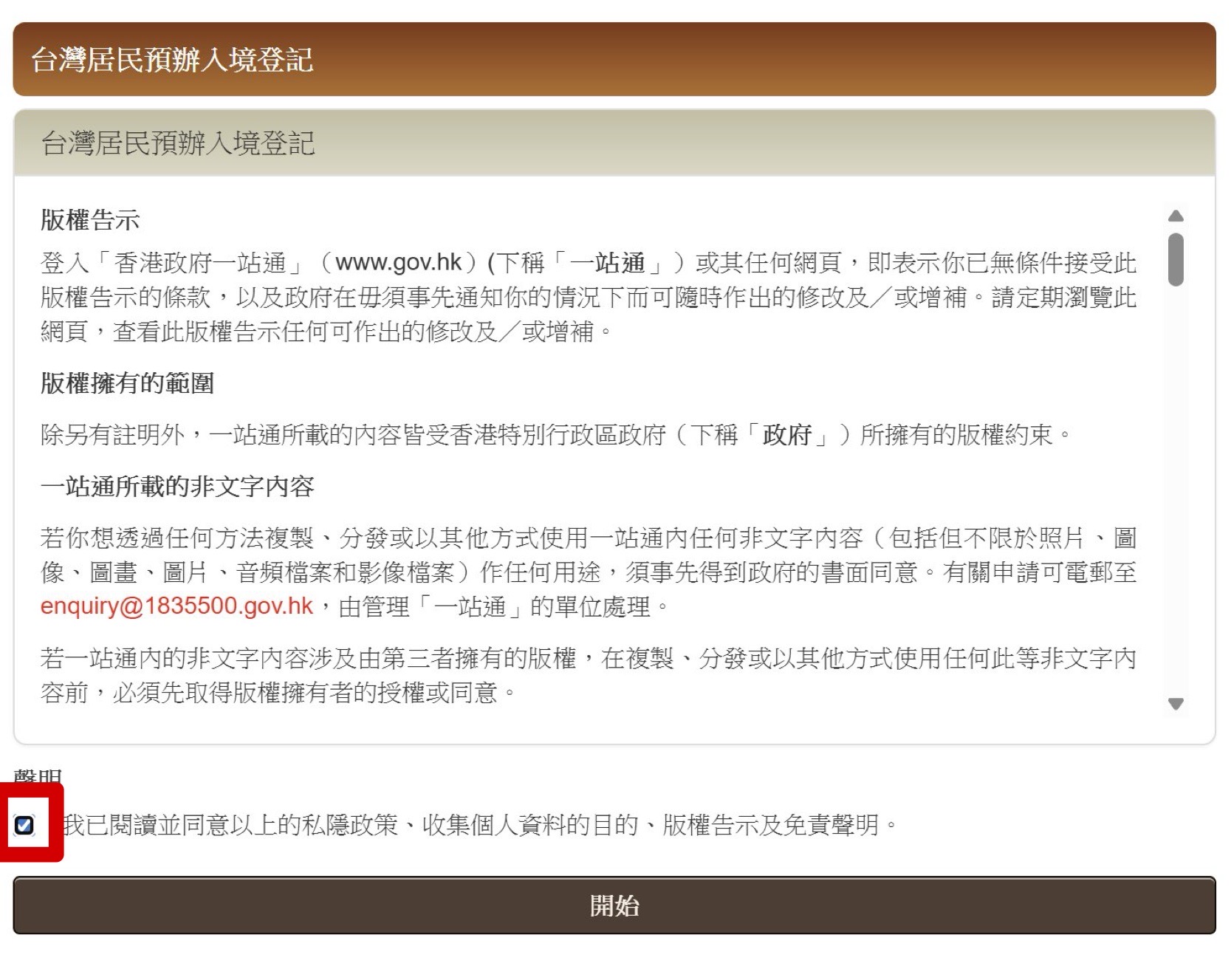1231x980 pixels.
Task: Click the scrollbar up arrow
Action: (x=1175, y=215)
